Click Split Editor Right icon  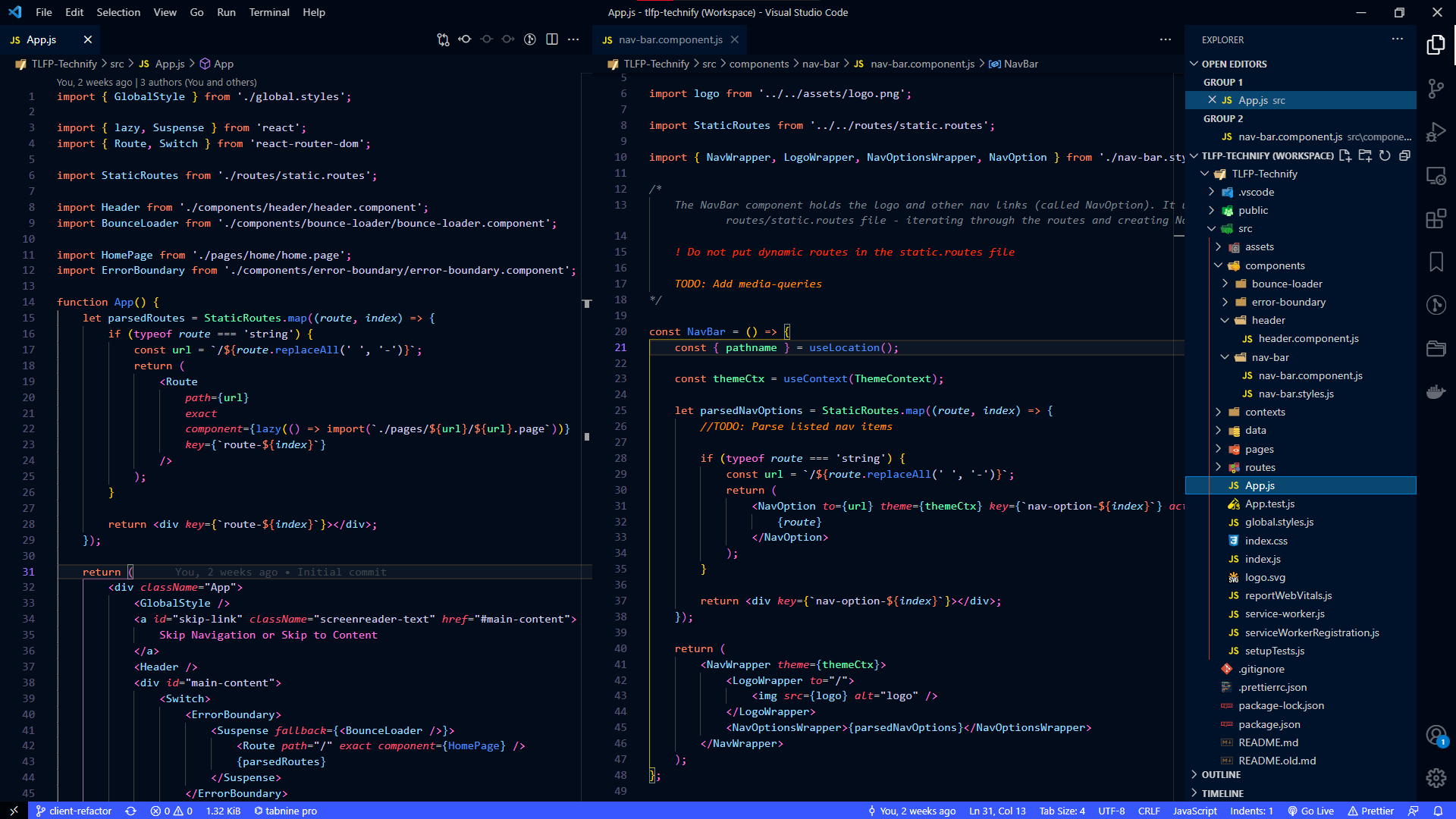(x=552, y=39)
